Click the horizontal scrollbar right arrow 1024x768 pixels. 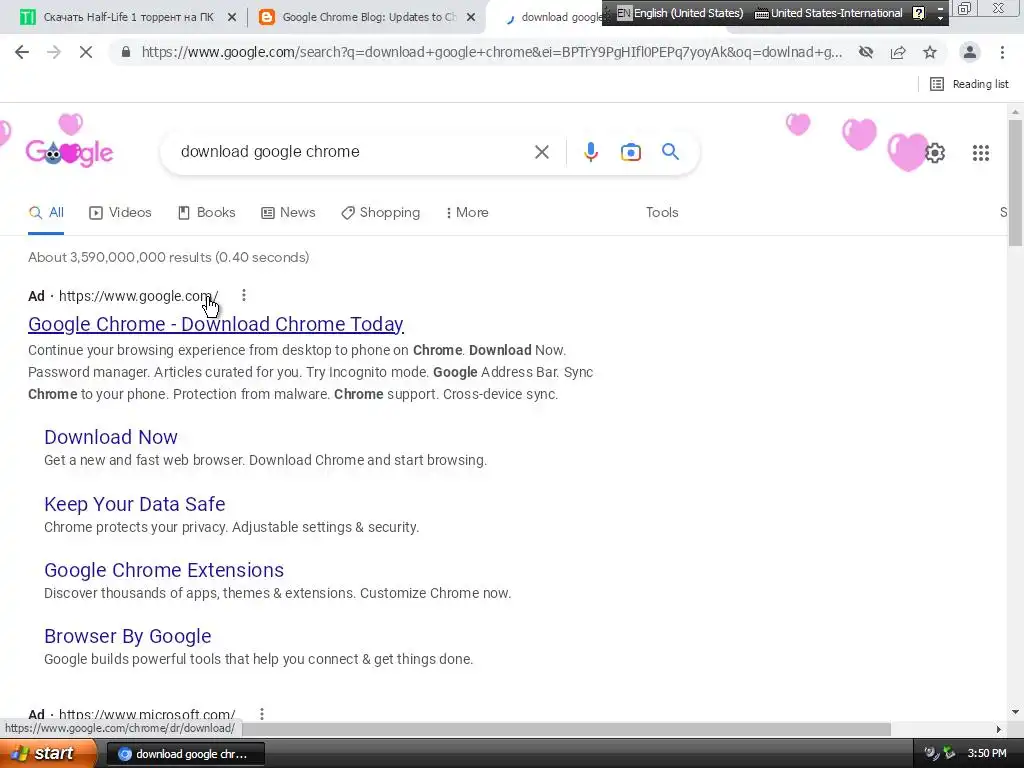coord(999,729)
